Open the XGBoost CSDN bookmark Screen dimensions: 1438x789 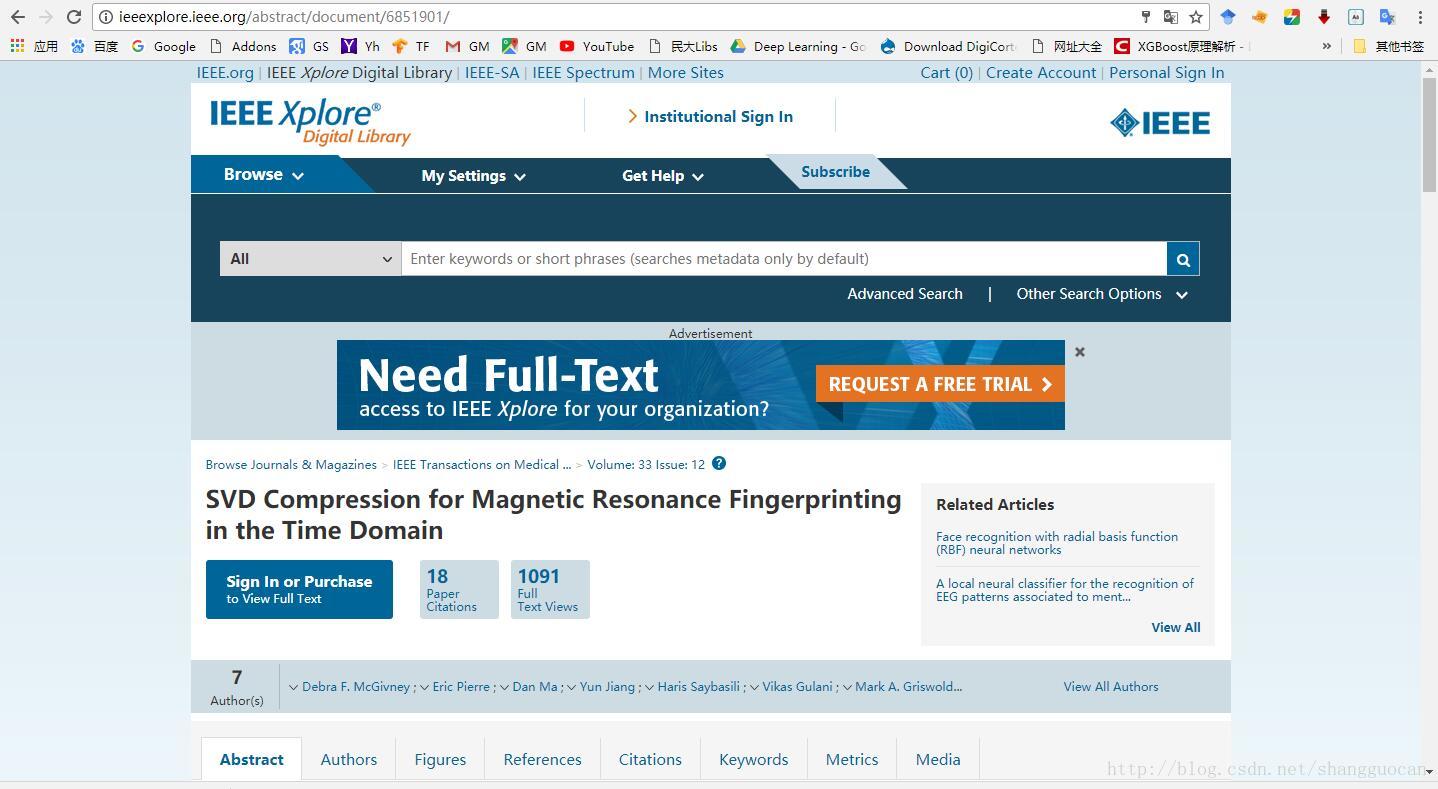(x=1182, y=46)
